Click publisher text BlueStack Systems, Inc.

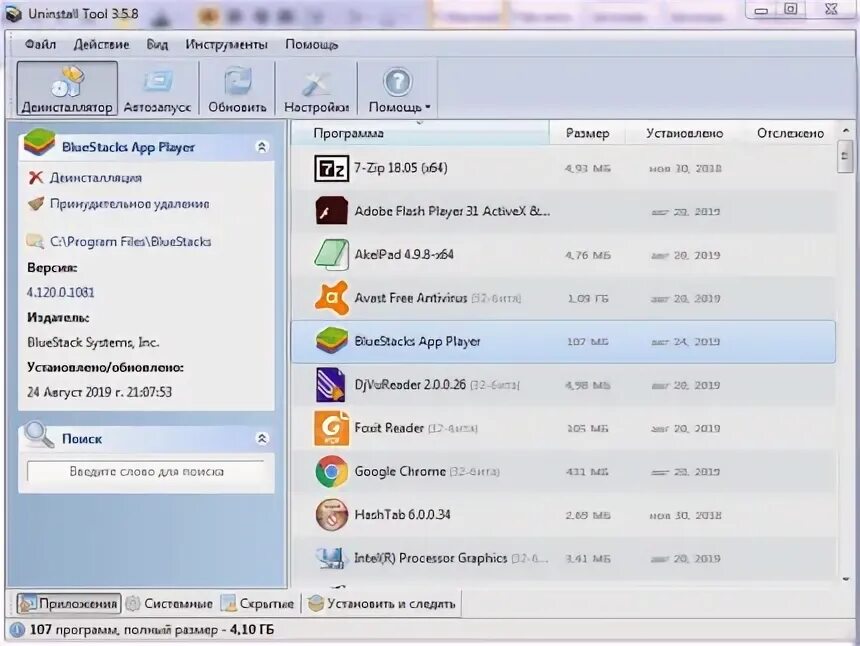[93, 342]
